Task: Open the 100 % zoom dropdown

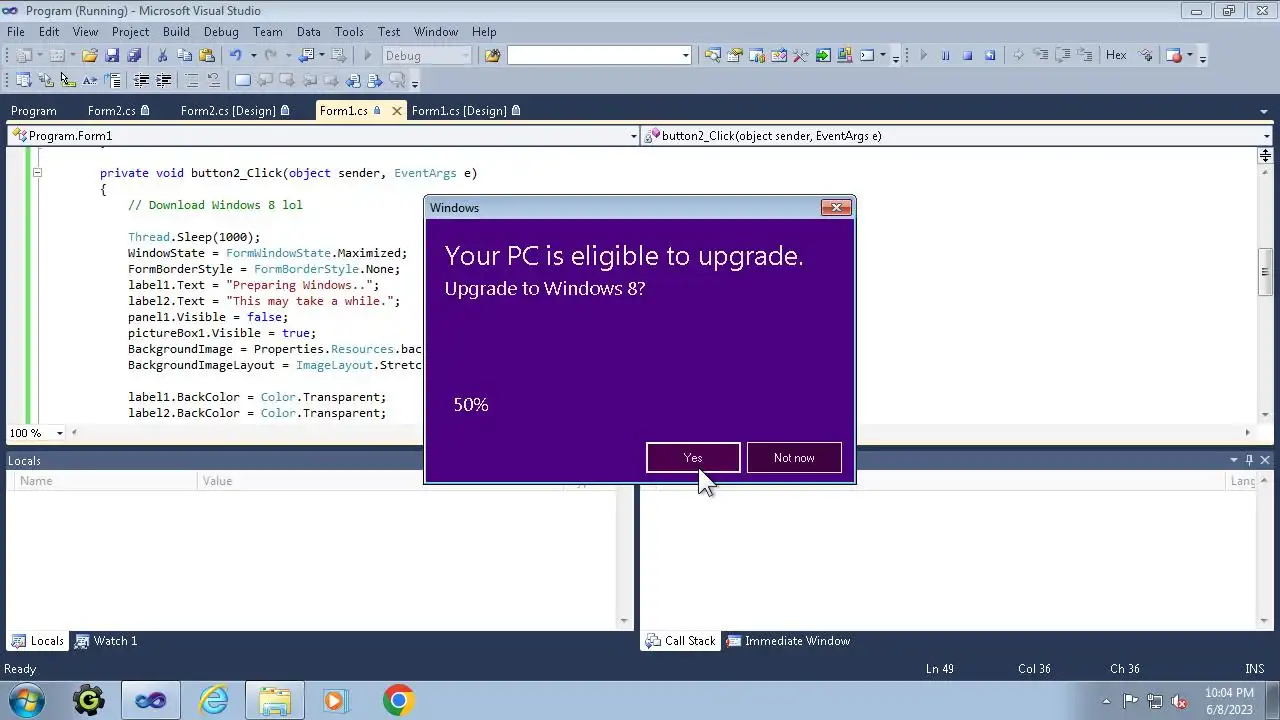Action: click(60, 433)
